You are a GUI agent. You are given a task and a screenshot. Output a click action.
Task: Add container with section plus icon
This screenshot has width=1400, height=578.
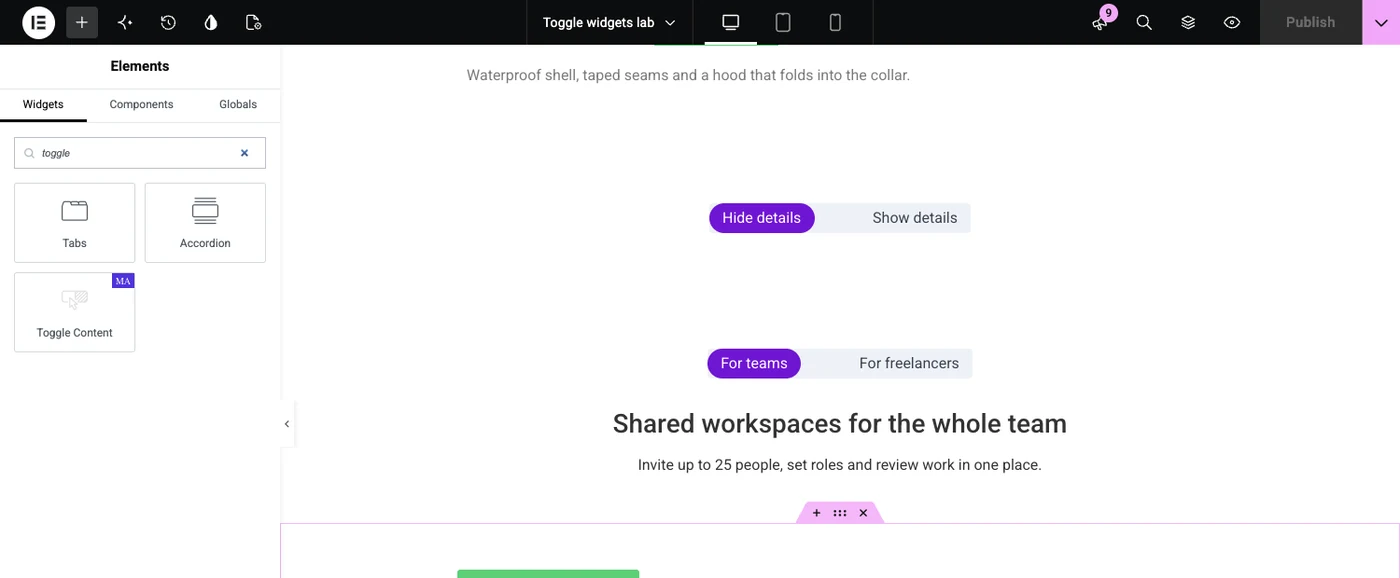[816, 513]
